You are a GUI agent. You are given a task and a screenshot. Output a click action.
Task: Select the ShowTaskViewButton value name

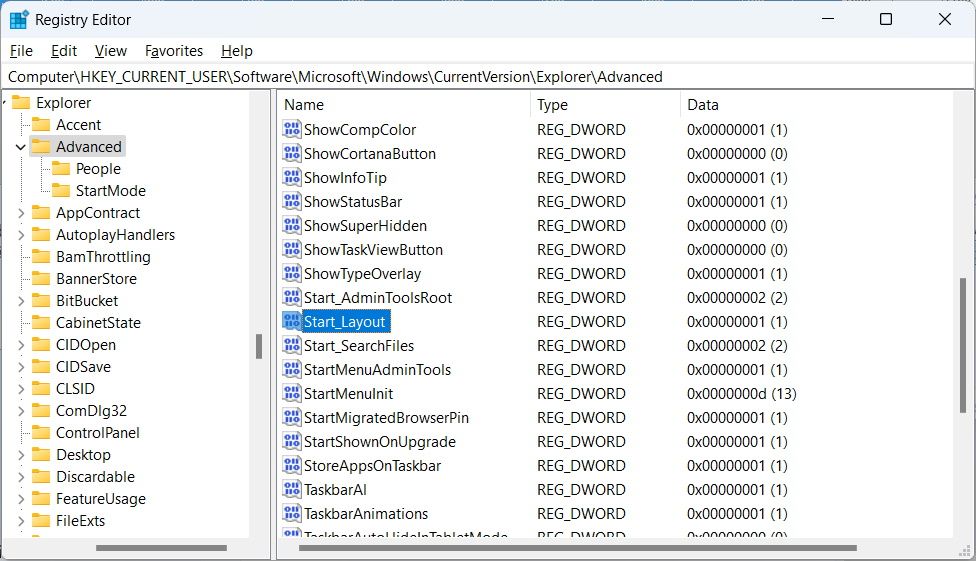tap(373, 250)
